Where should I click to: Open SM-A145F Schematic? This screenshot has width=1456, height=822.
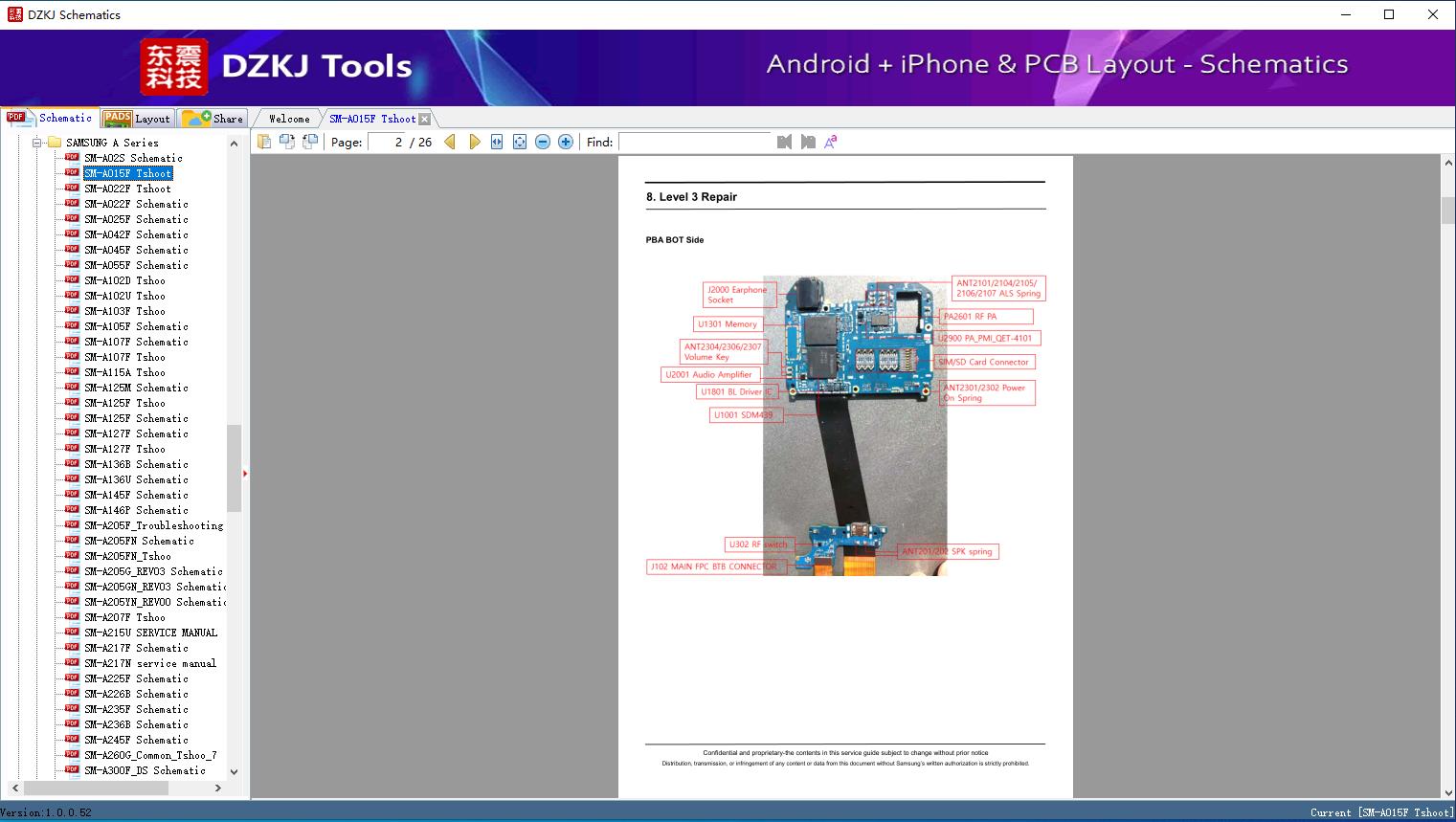click(x=136, y=495)
